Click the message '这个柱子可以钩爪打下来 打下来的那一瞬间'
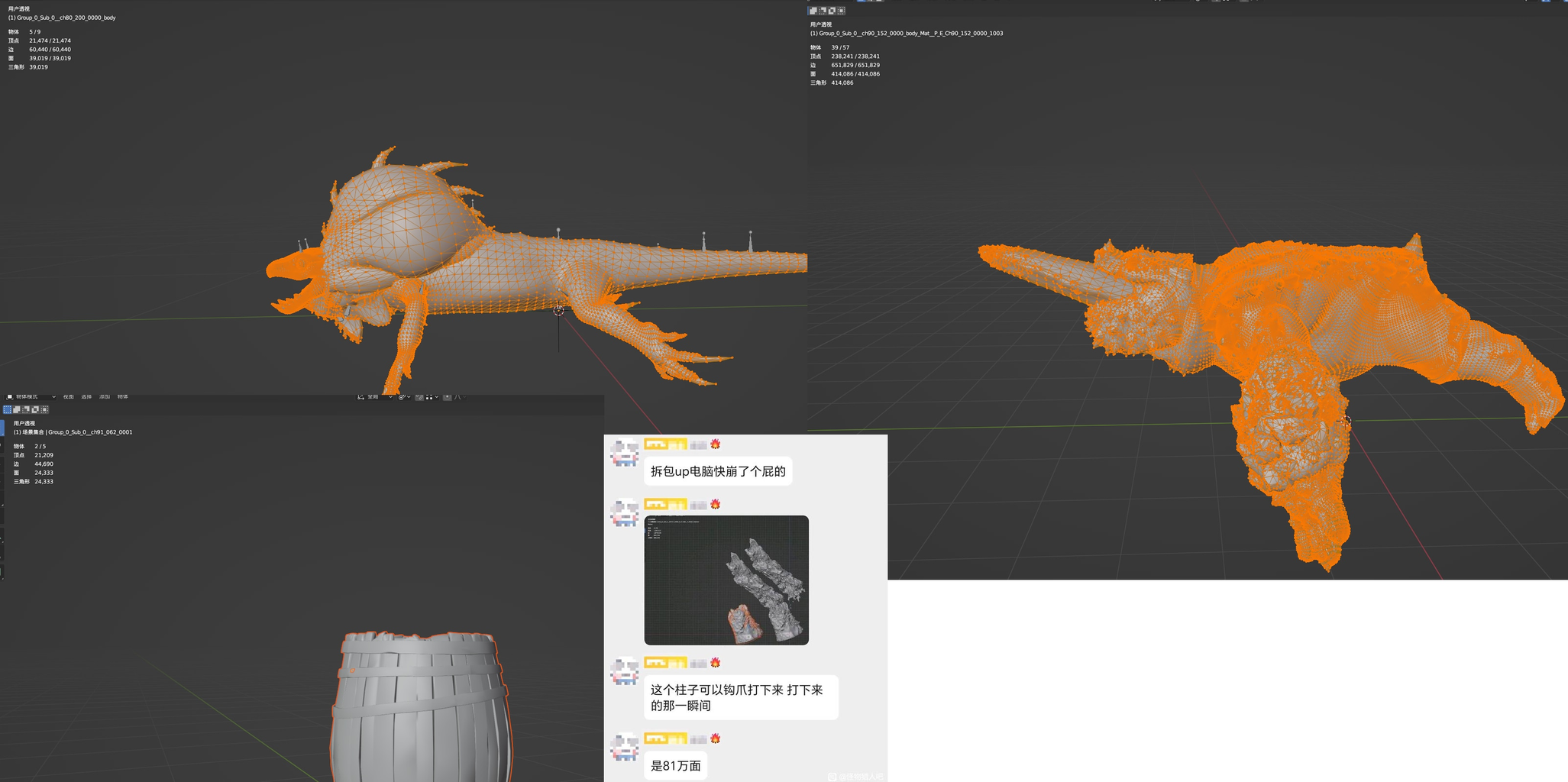 [741, 697]
